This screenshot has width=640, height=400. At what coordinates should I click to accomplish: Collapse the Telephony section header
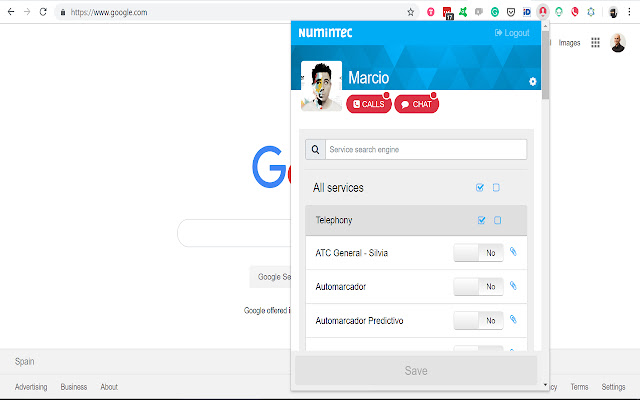(x=416, y=220)
